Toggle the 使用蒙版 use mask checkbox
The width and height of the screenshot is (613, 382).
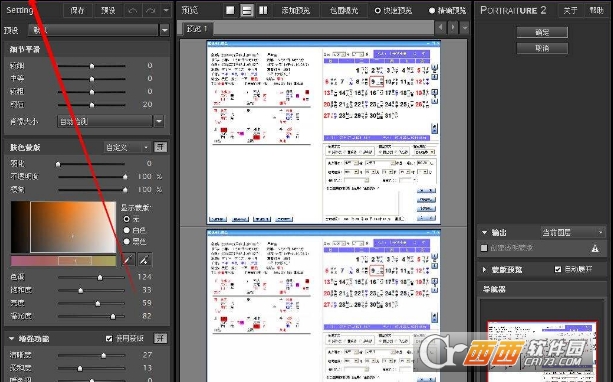coord(109,338)
